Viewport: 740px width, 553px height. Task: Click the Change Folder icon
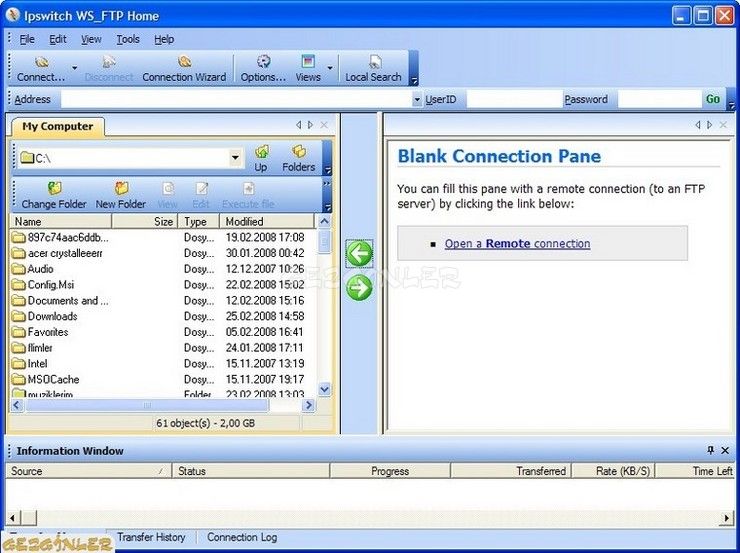54,195
